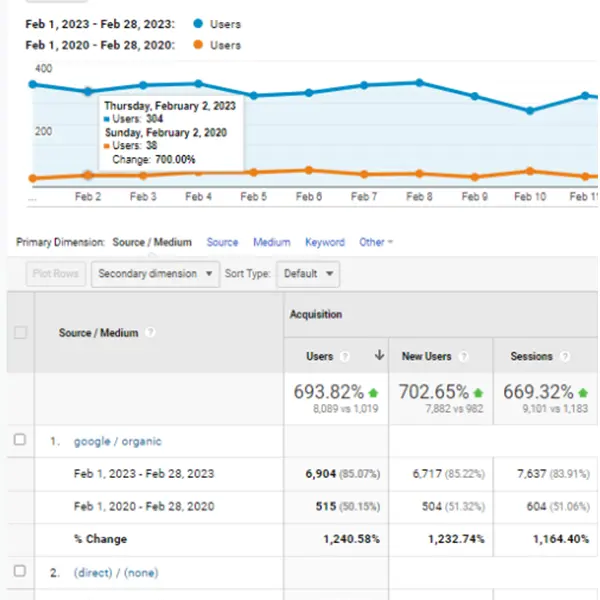
Task: Click the Feb 5 axis label
Action: [x=253, y=196]
